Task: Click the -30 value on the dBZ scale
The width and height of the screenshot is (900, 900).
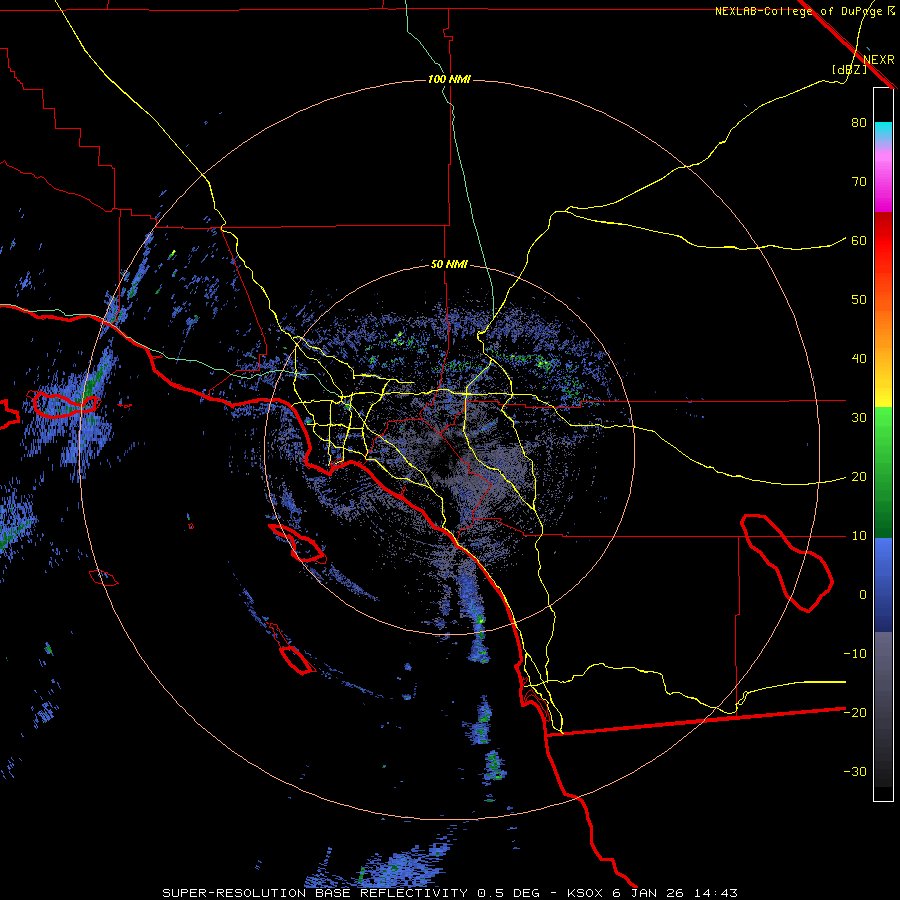Action: tap(855, 771)
